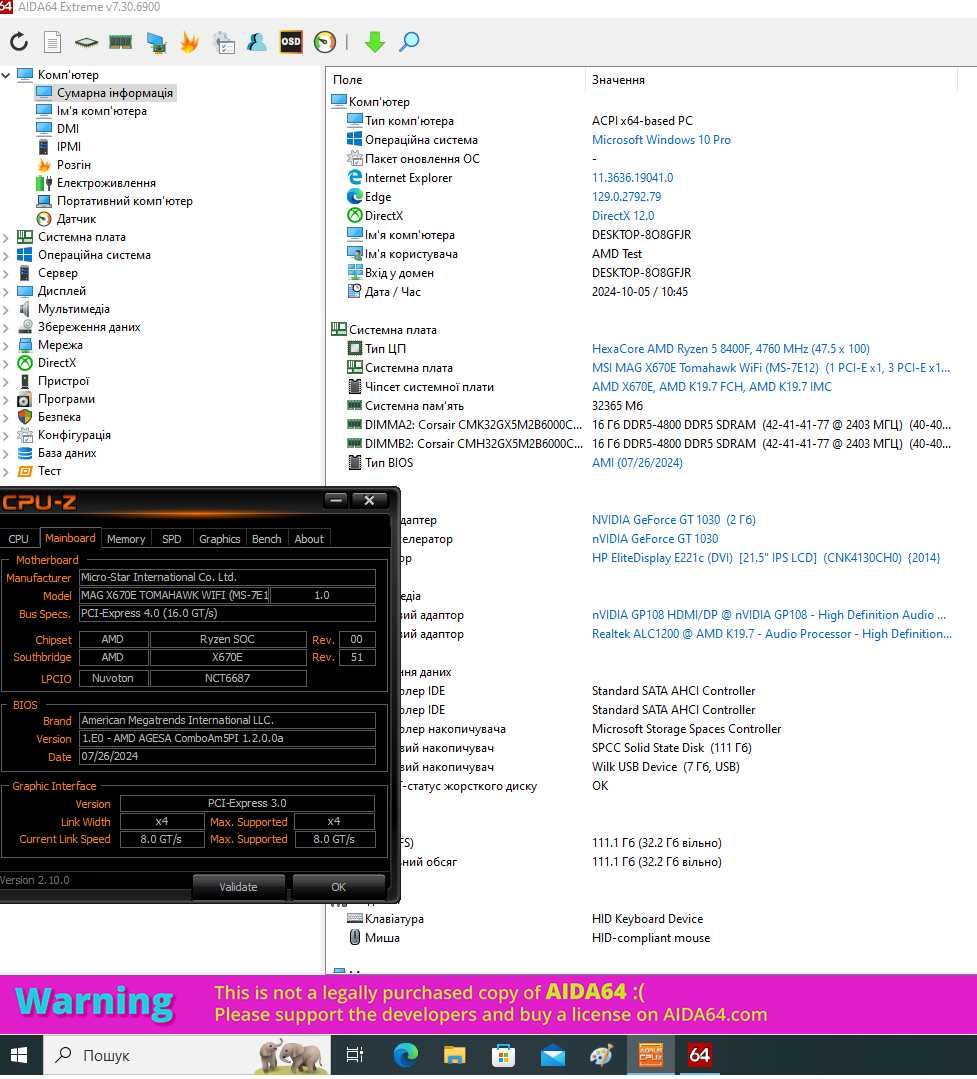Open Task View on the taskbar
The height and width of the screenshot is (1079, 977).
pyautogui.click(x=355, y=1055)
